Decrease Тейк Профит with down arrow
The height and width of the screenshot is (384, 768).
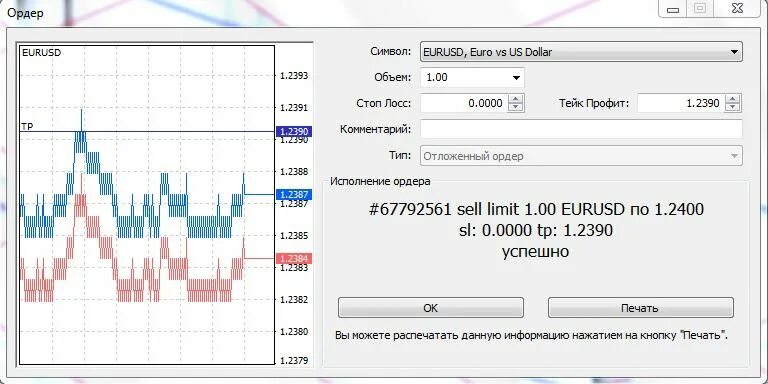coord(732,107)
